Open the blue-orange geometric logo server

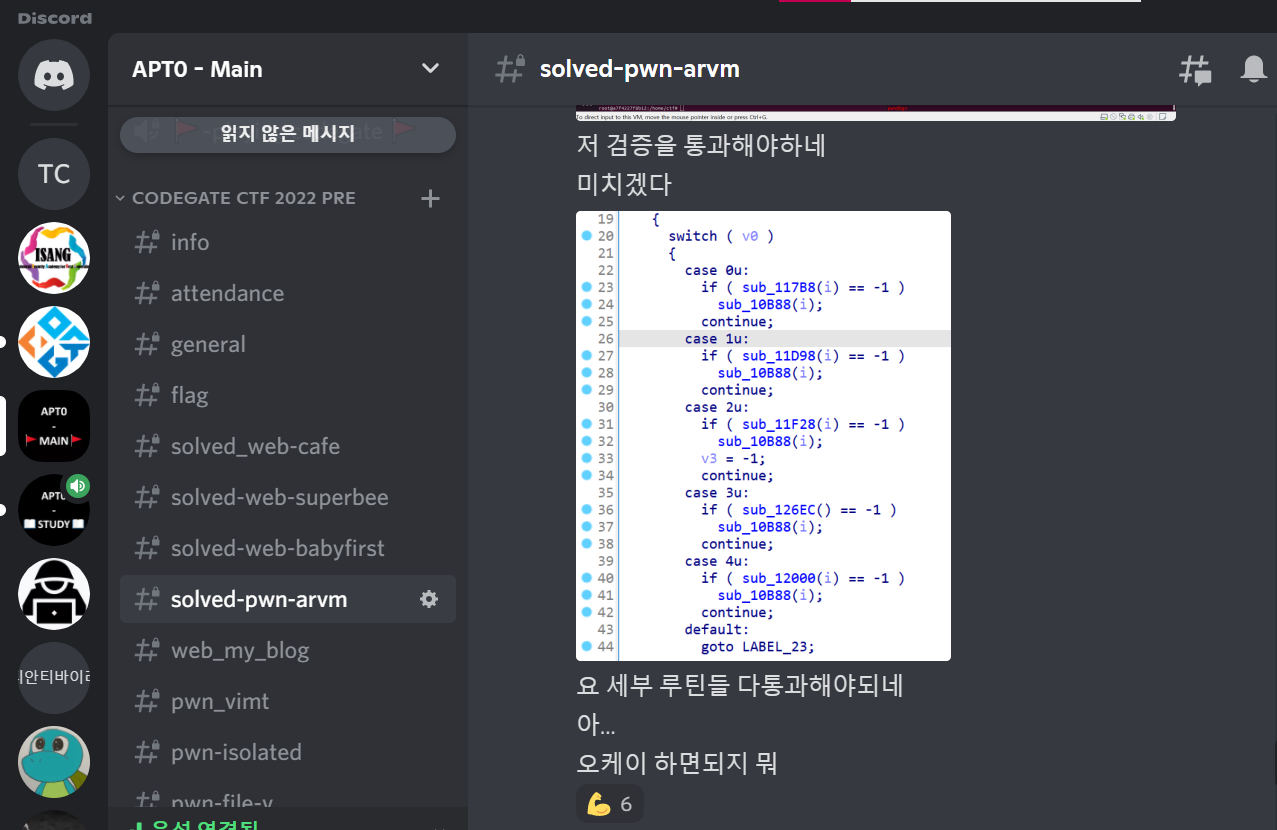54,342
